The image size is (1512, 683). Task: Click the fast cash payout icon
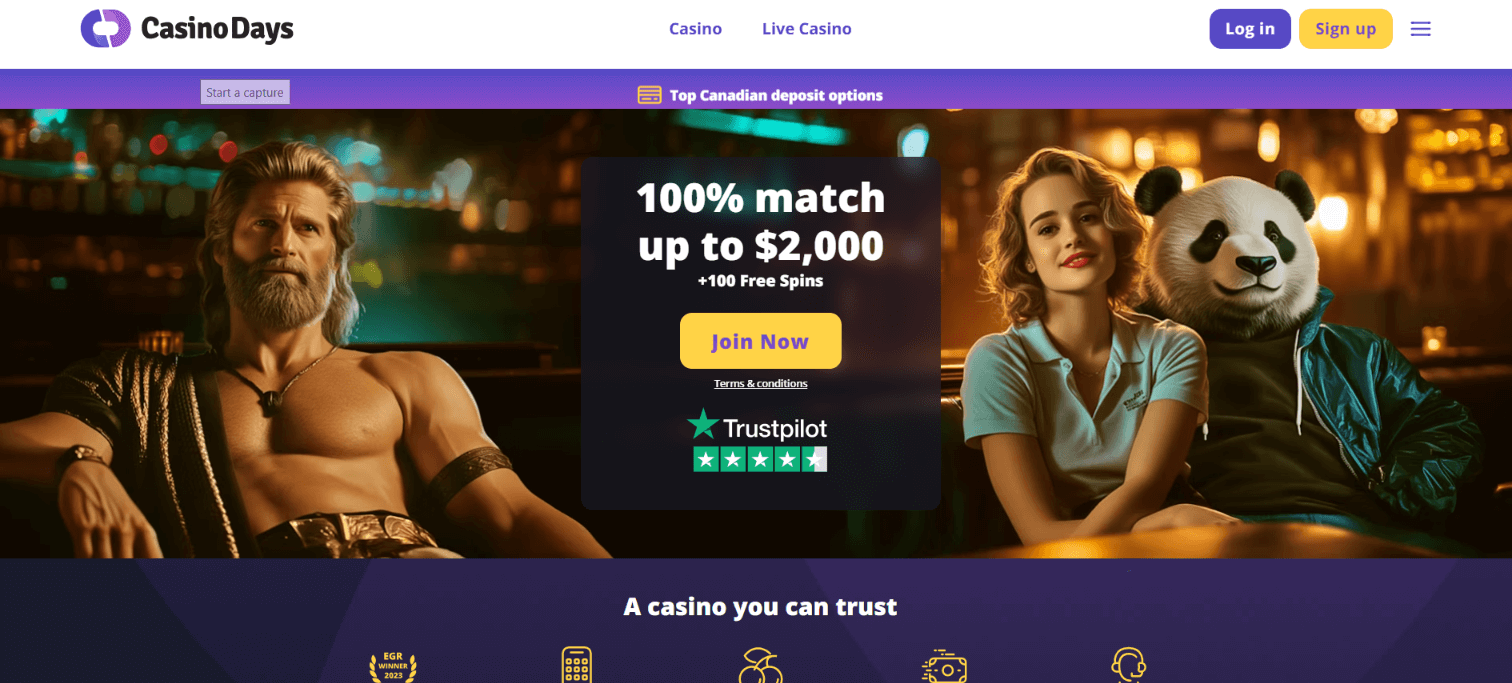(x=944, y=666)
